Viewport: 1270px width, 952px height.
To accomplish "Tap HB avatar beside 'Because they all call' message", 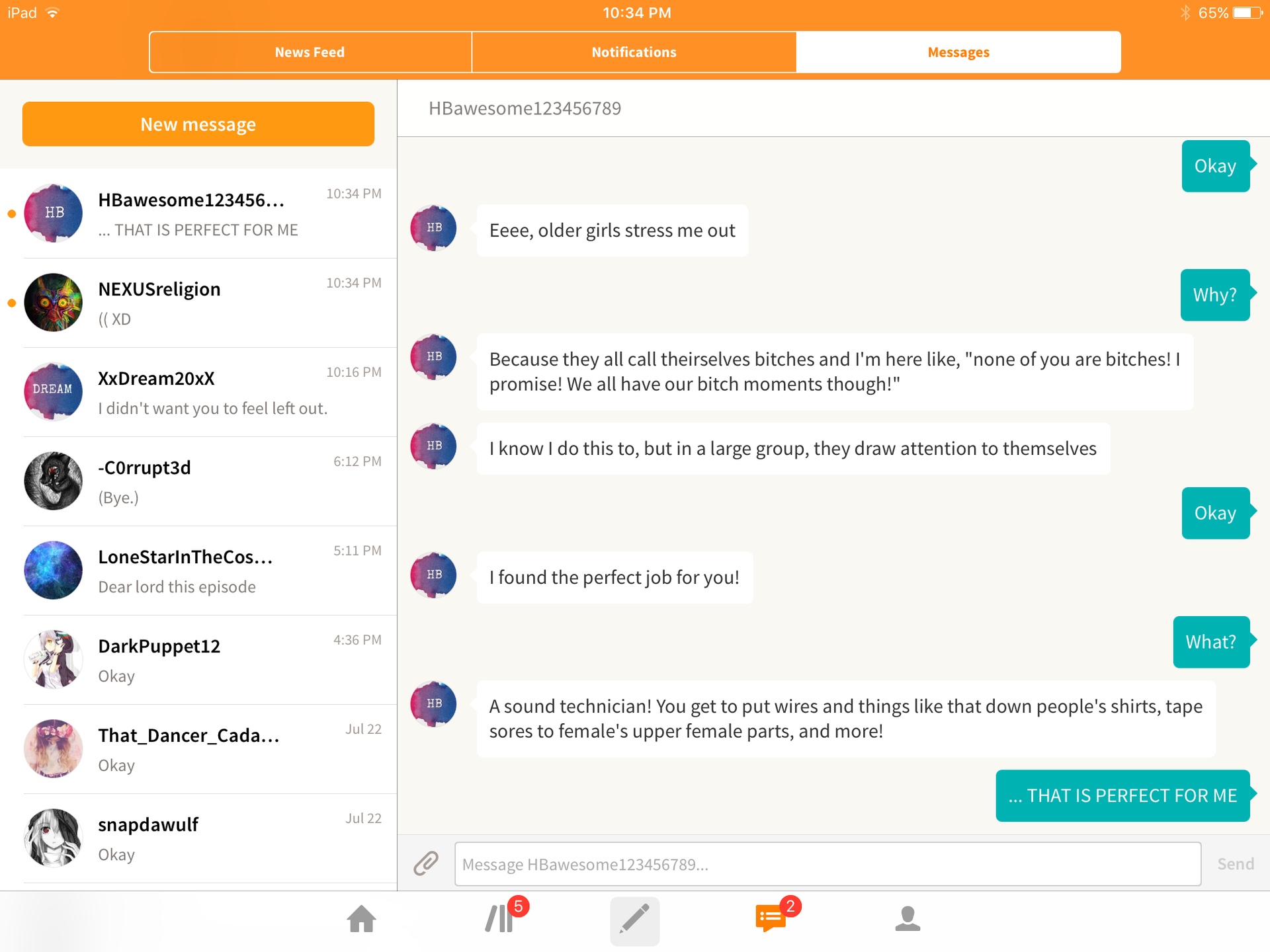I will [434, 357].
